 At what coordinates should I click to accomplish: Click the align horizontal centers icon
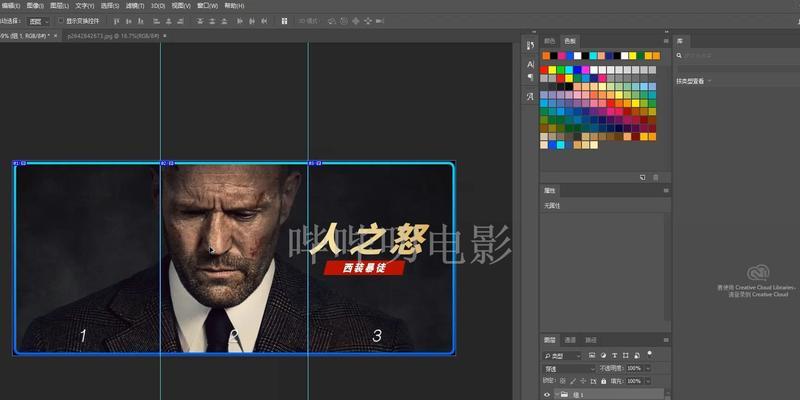[168, 21]
